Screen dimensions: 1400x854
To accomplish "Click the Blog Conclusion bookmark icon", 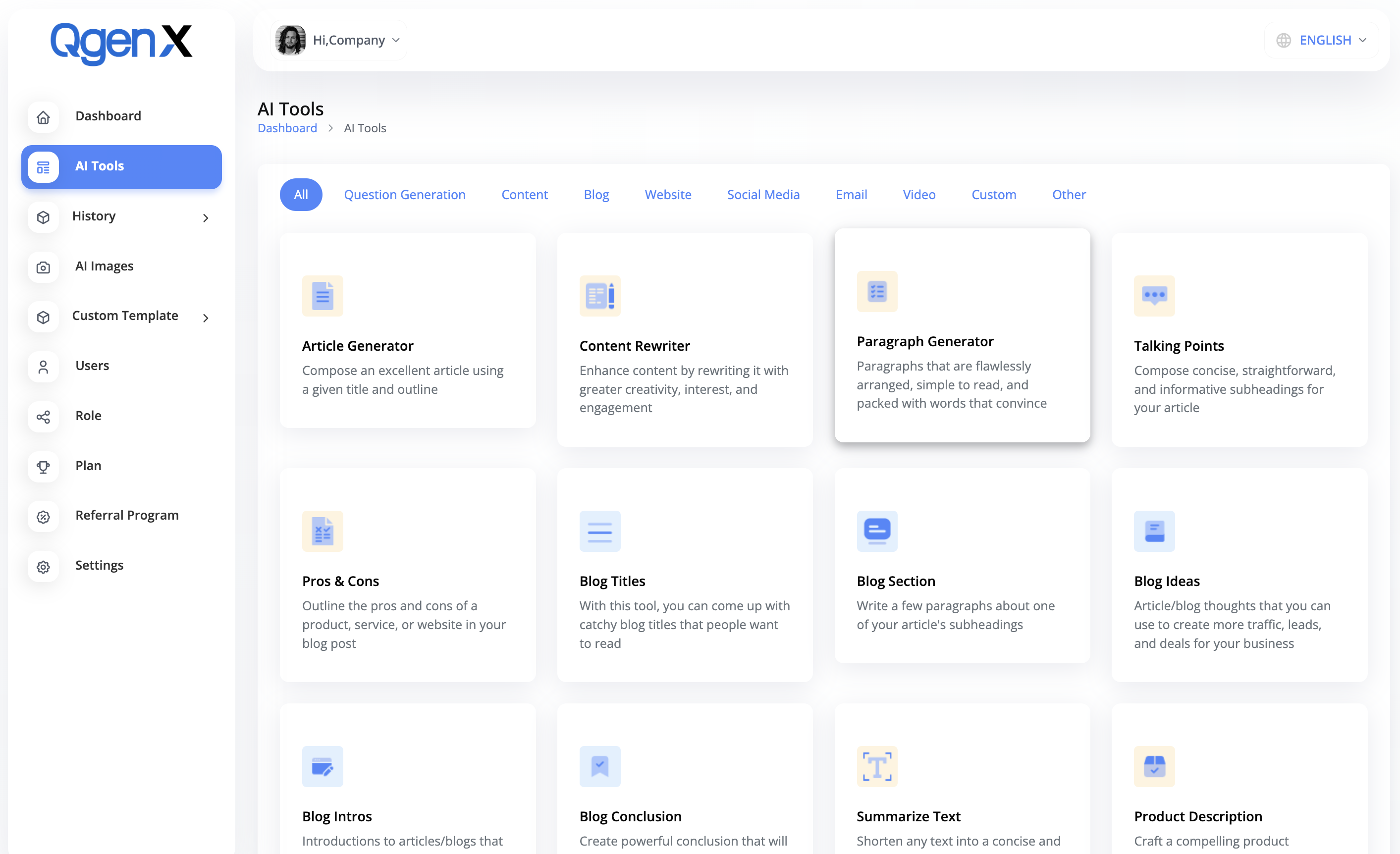I will (599, 766).
